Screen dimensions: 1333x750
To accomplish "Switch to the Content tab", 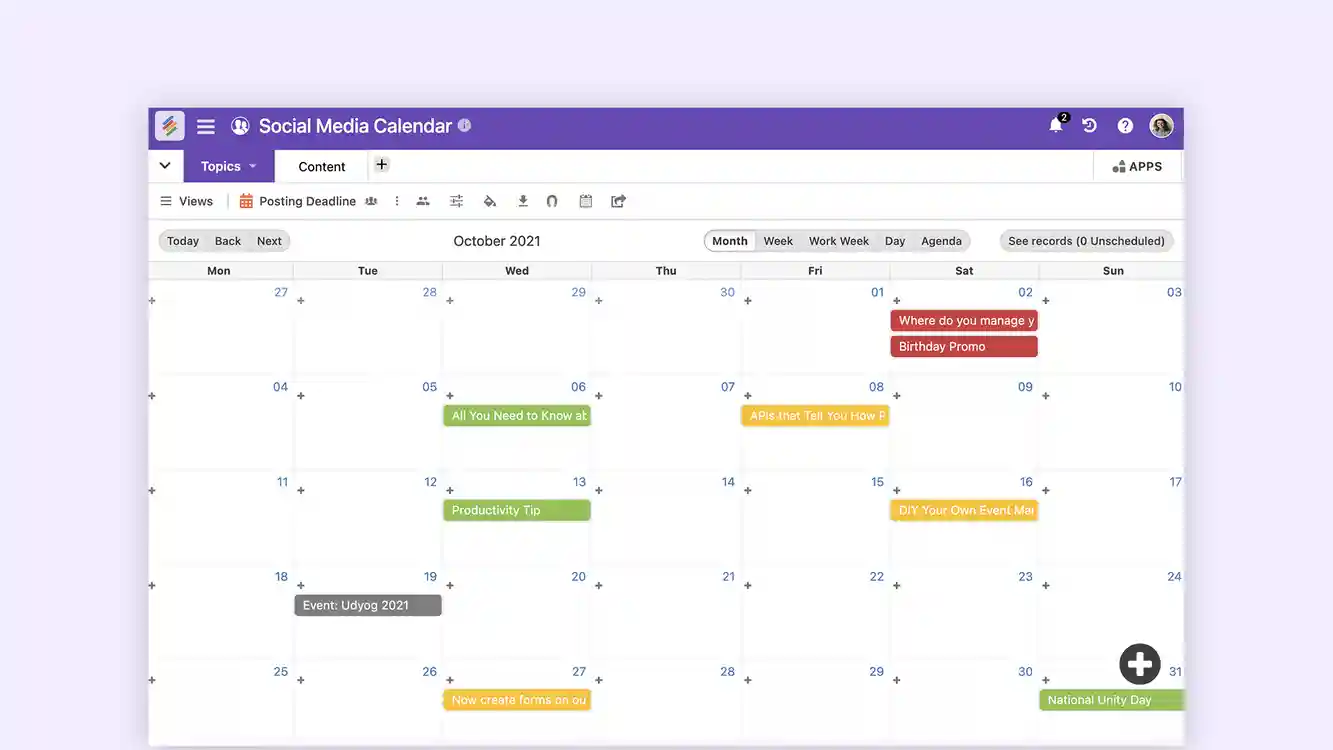I will (320, 165).
